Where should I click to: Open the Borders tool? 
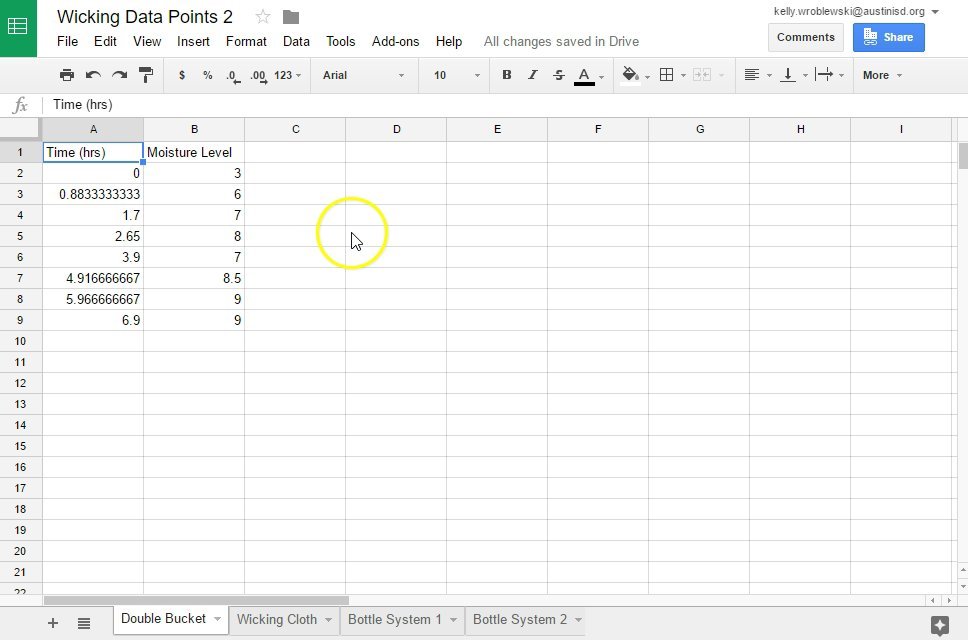click(x=666, y=75)
